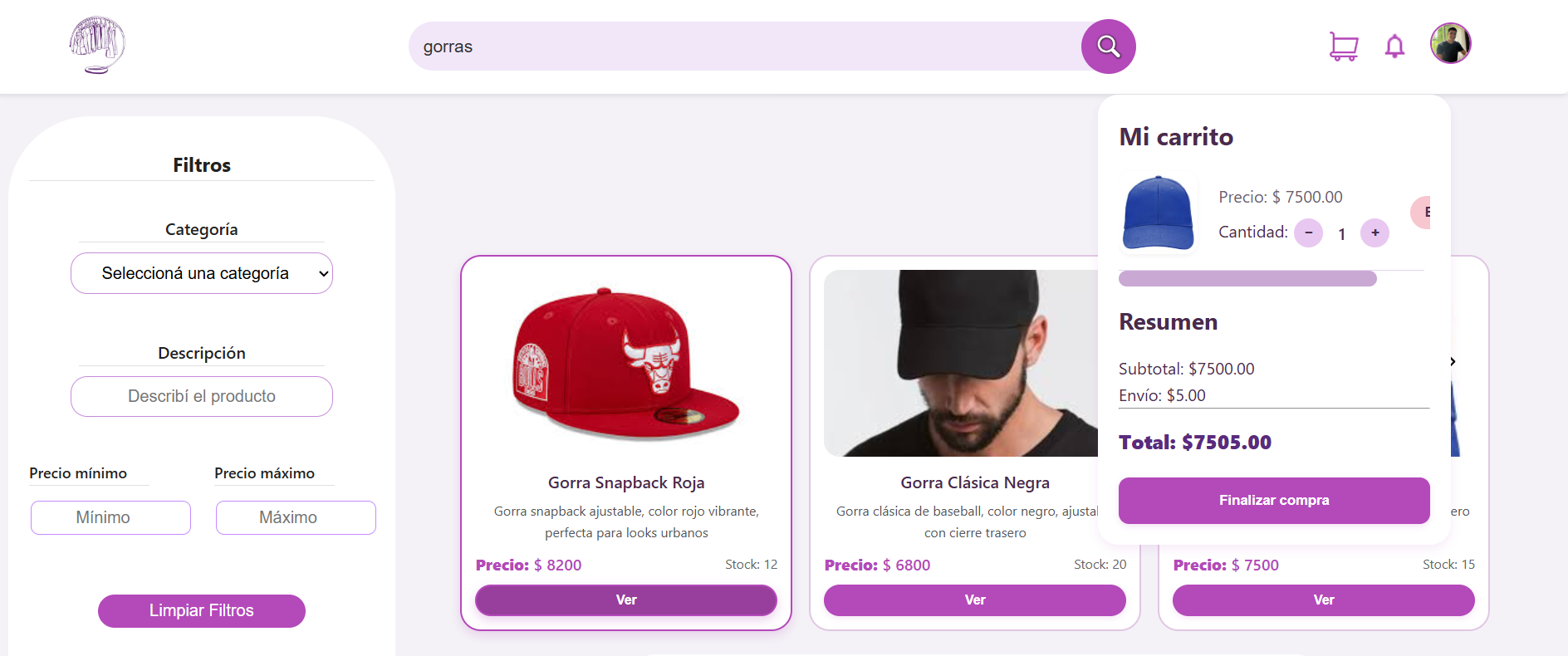Screen dimensions: 1568x656
Task: Click the site logo
Action: pos(97,46)
